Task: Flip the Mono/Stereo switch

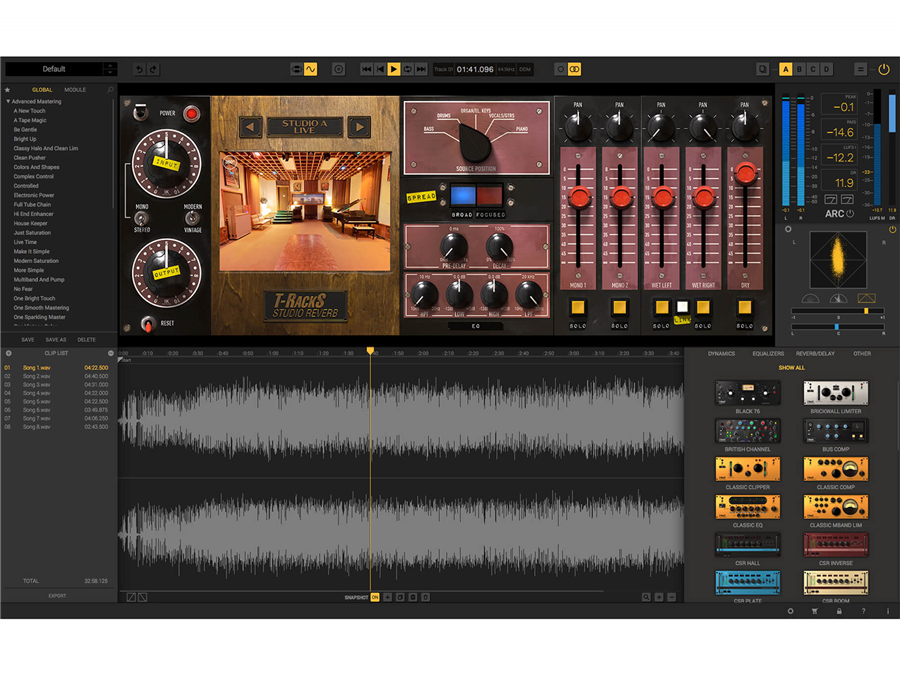Action: tap(142, 218)
